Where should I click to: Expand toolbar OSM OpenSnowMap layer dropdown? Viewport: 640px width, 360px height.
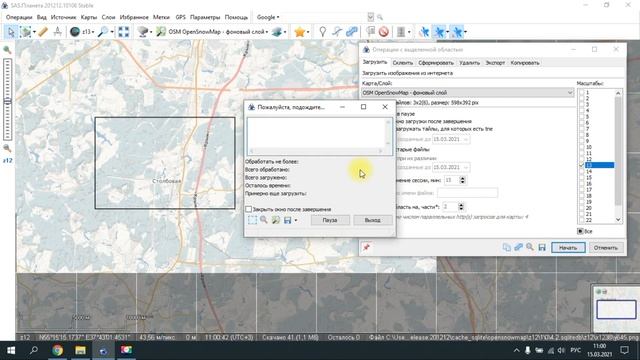pyautogui.click(x=267, y=32)
